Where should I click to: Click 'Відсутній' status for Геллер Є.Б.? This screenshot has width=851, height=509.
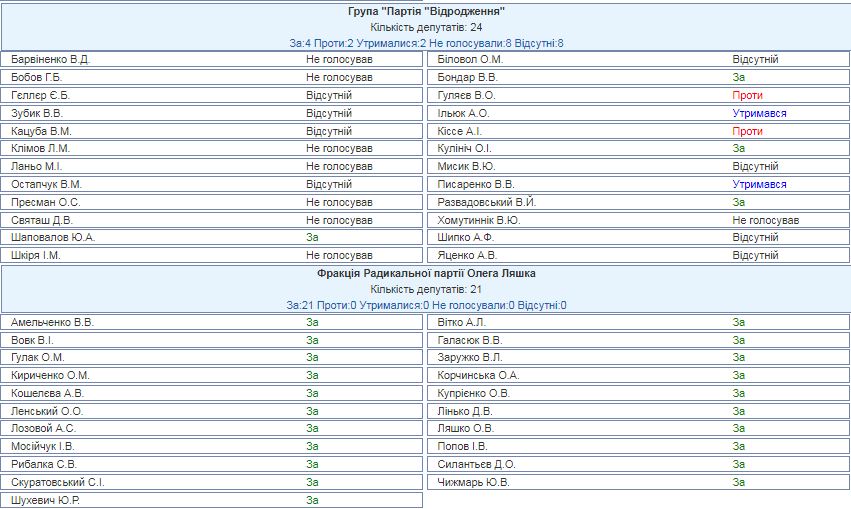coord(329,96)
